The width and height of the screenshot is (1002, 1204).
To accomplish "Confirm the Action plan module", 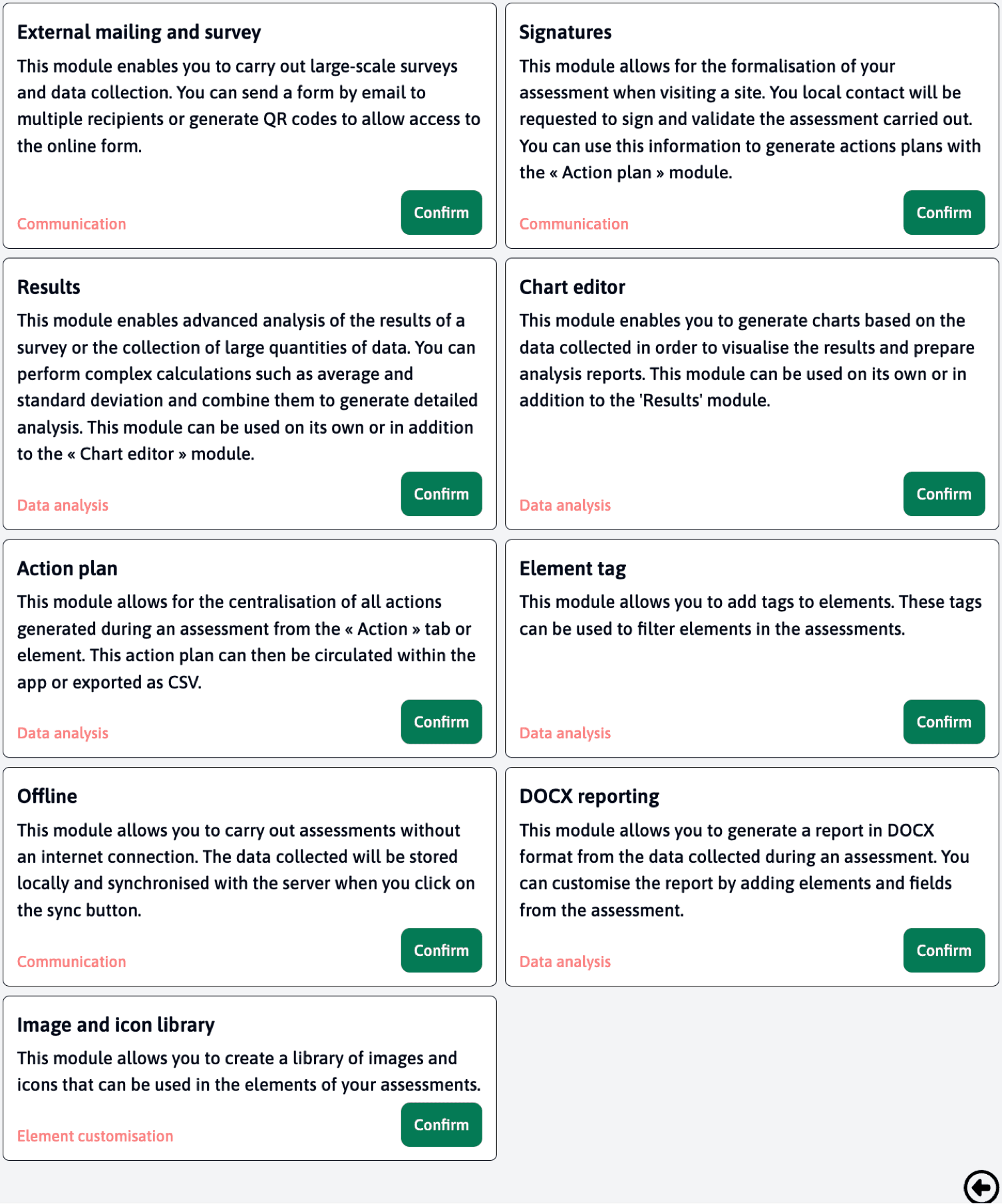I will point(441,722).
